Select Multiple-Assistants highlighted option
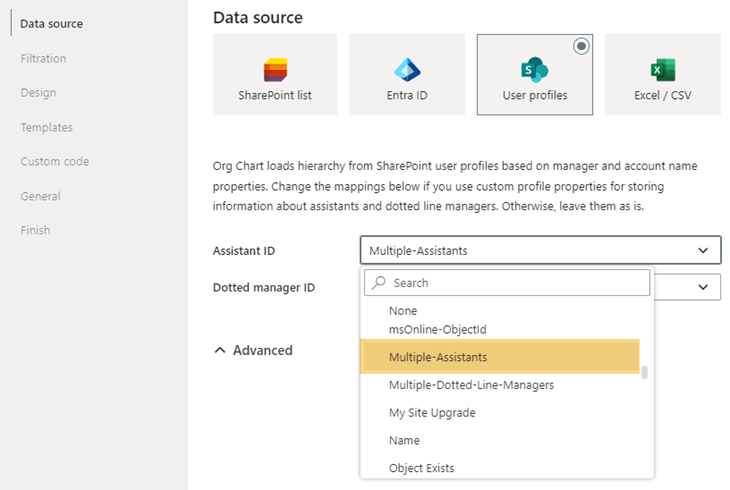The height and width of the screenshot is (490, 730). 500,357
